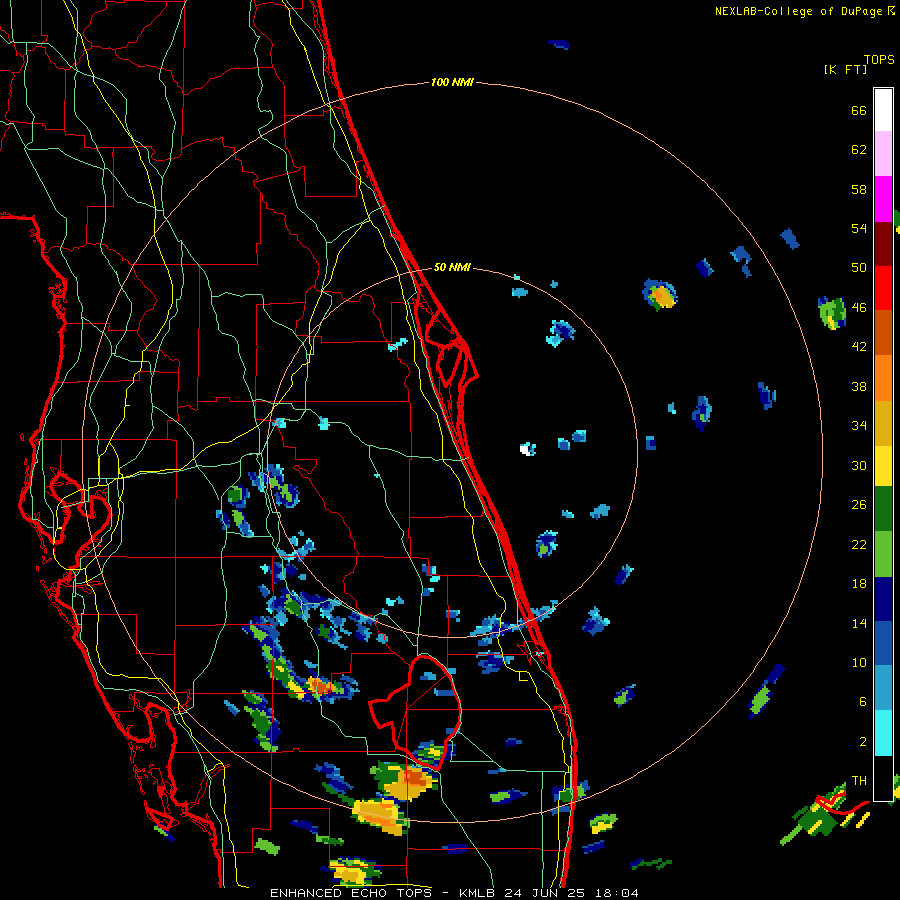Pick the white swatch at legend top
This screenshot has width=900, height=900.
click(x=883, y=110)
